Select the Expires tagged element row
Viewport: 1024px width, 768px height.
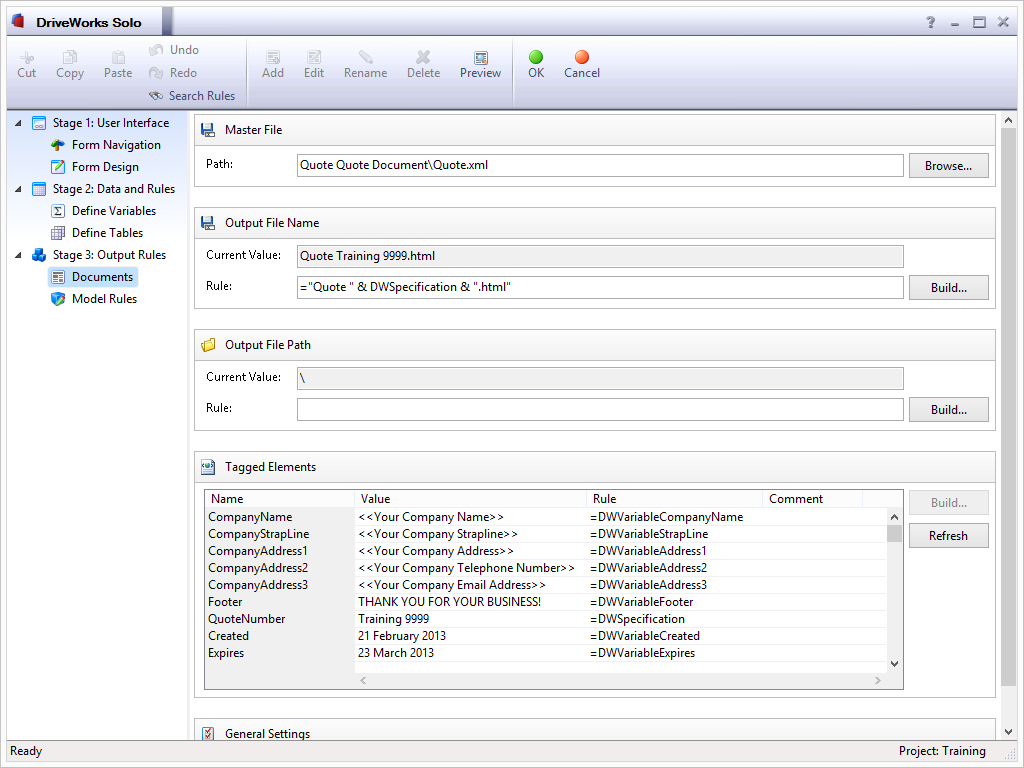546,653
